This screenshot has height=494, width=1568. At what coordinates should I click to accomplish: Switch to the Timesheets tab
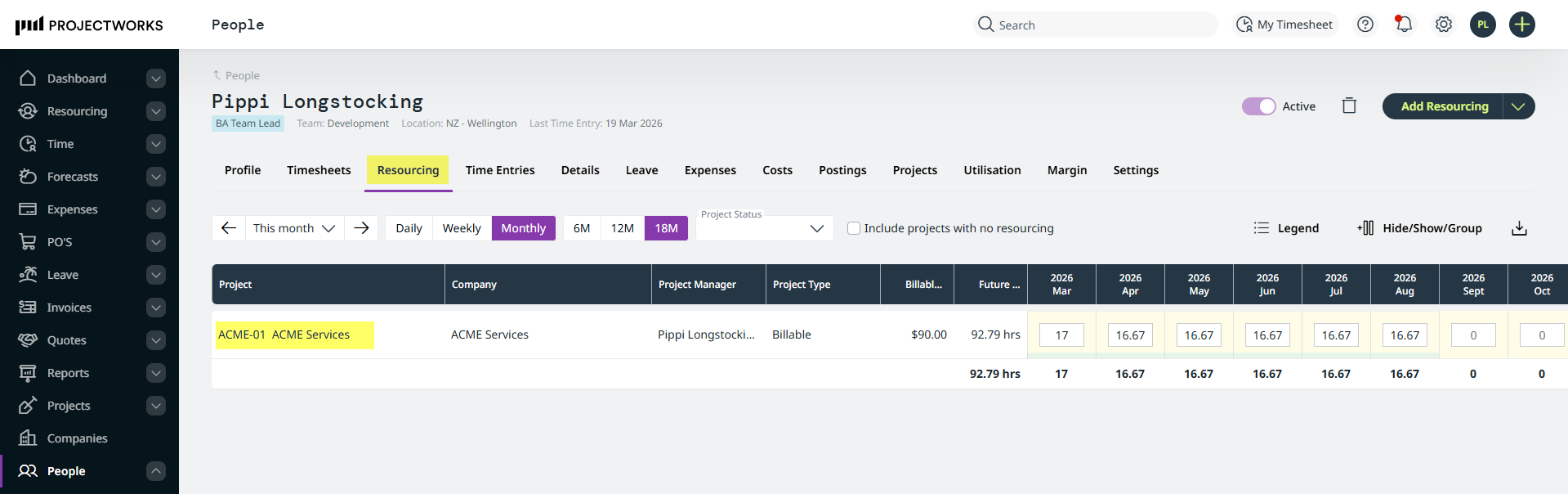tap(319, 170)
